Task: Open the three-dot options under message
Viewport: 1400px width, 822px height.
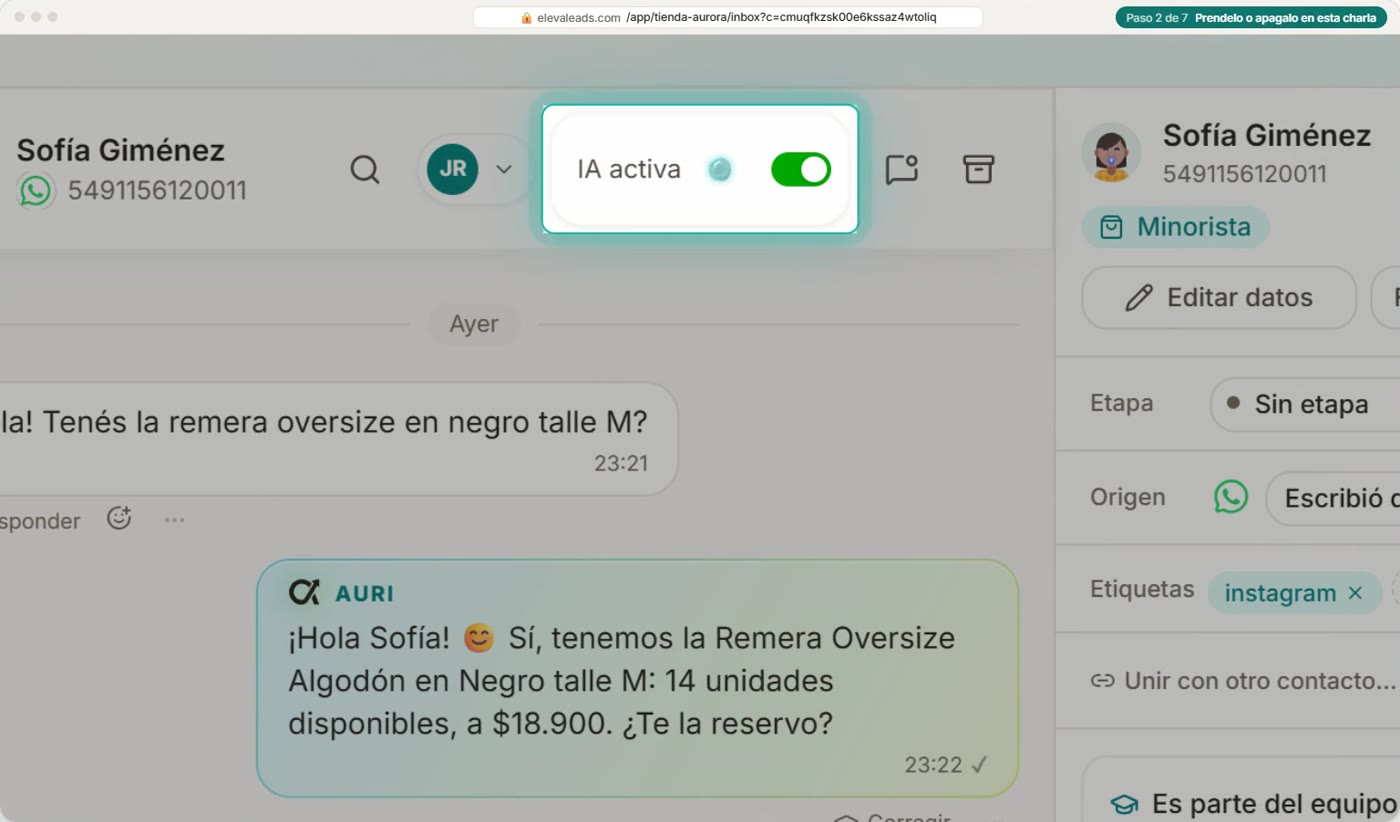Action: tap(174, 520)
